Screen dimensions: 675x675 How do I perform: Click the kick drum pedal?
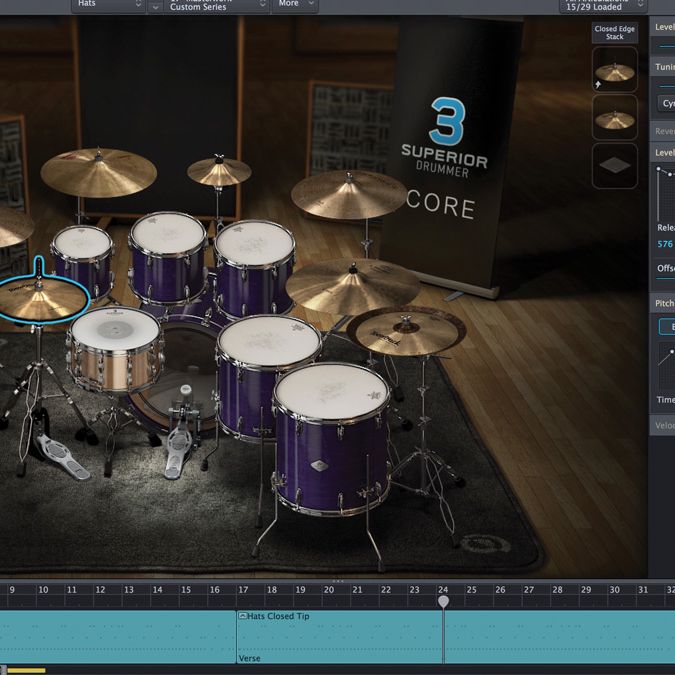[177, 452]
